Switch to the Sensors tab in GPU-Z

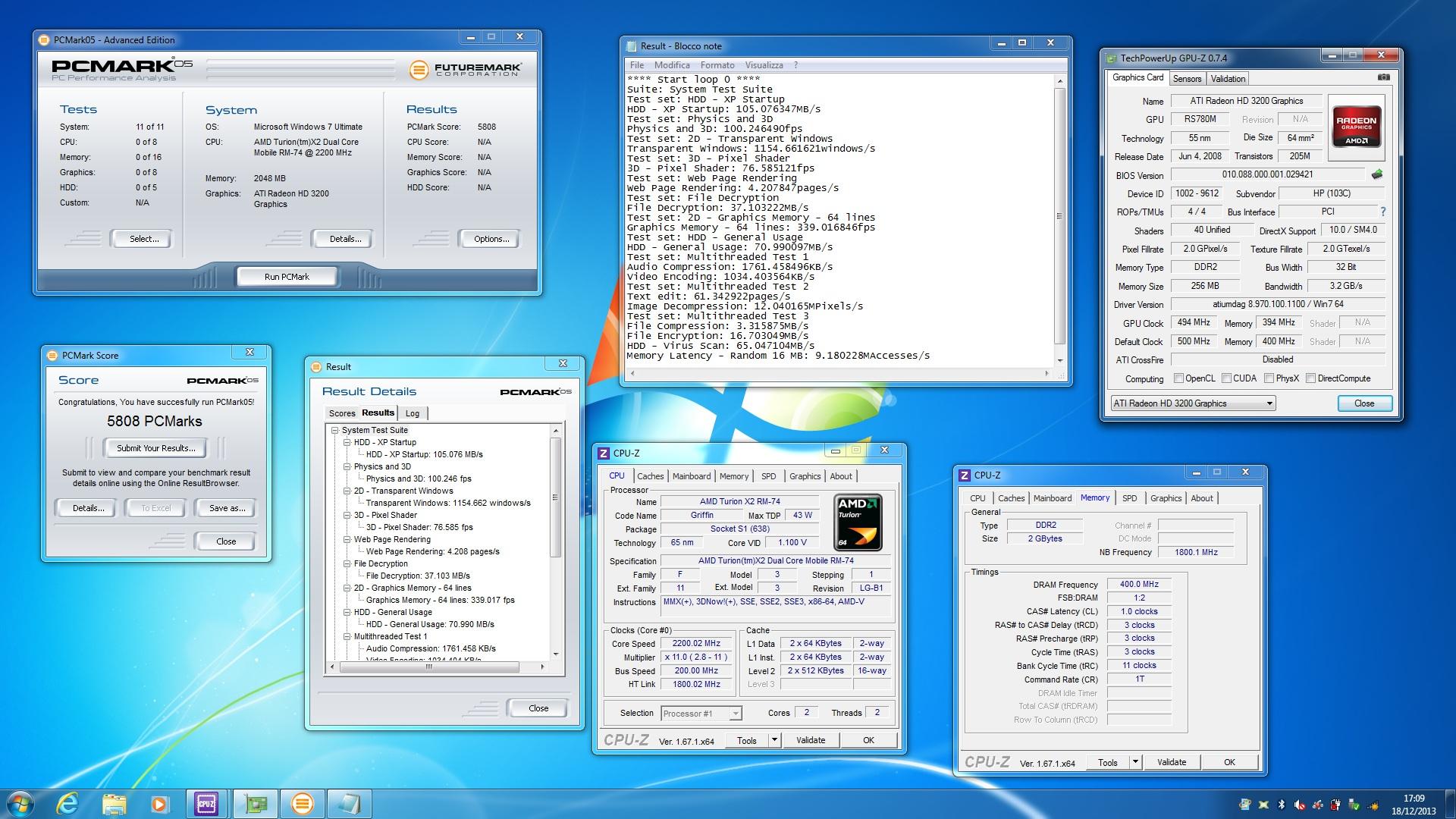pos(1187,79)
